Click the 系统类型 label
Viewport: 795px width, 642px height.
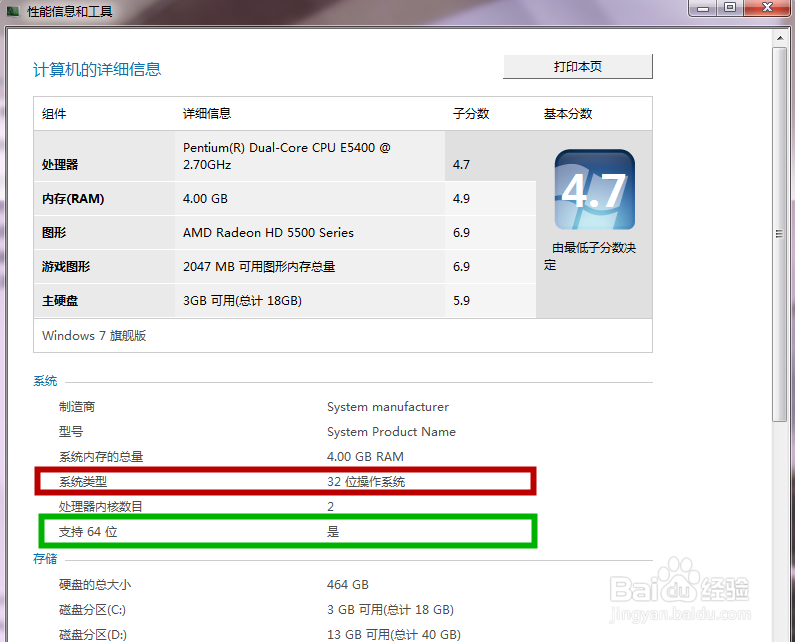83,482
